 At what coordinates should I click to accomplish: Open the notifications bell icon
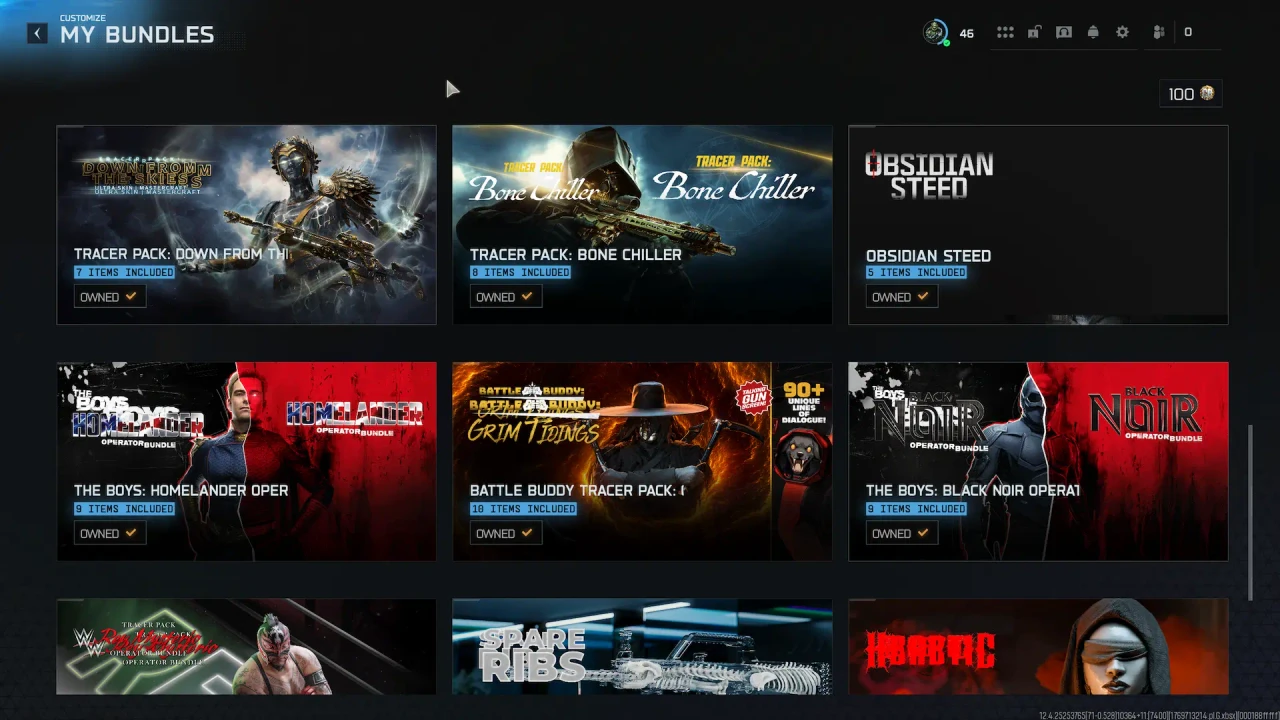pos(1093,32)
